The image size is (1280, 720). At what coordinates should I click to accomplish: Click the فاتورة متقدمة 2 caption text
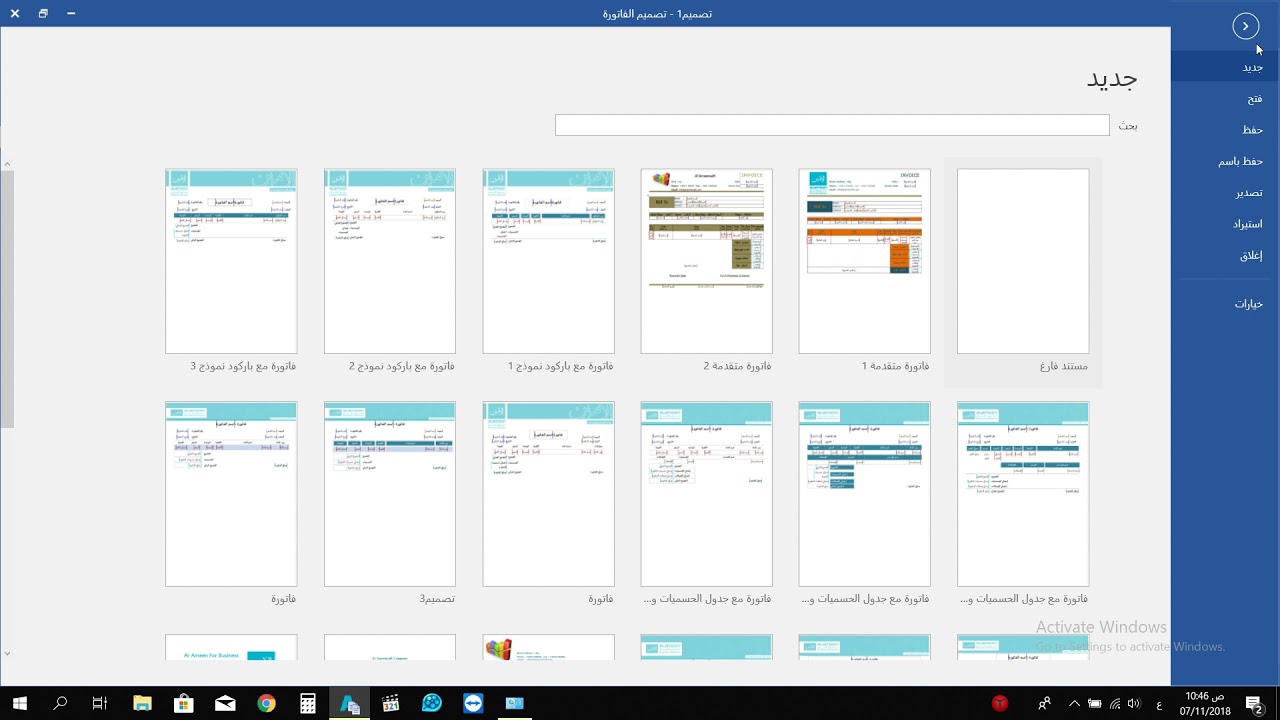point(737,367)
